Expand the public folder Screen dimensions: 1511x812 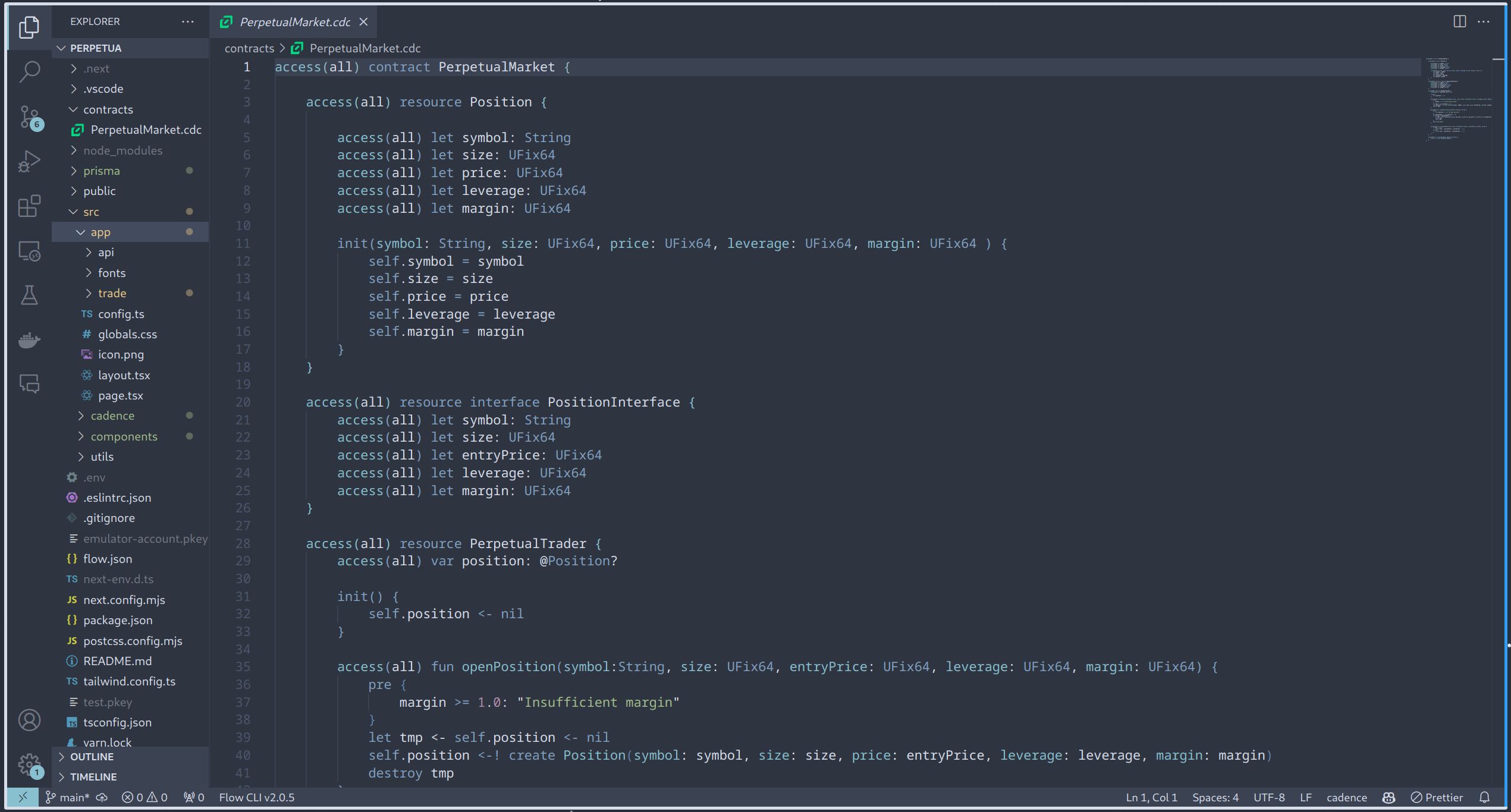coord(130,191)
